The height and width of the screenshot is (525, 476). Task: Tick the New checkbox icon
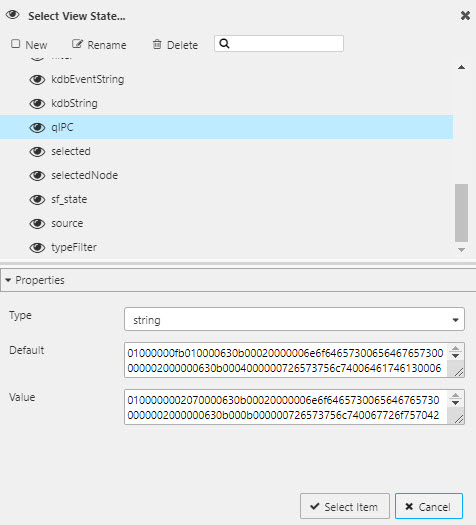pos(15,44)
